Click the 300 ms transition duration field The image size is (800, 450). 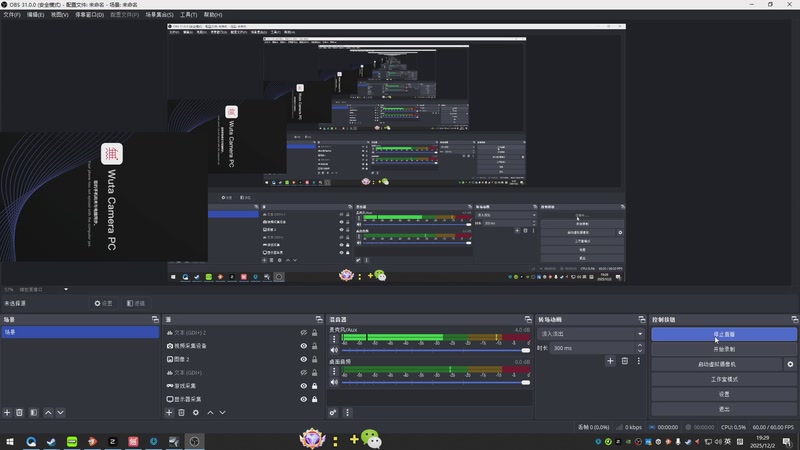593,348
